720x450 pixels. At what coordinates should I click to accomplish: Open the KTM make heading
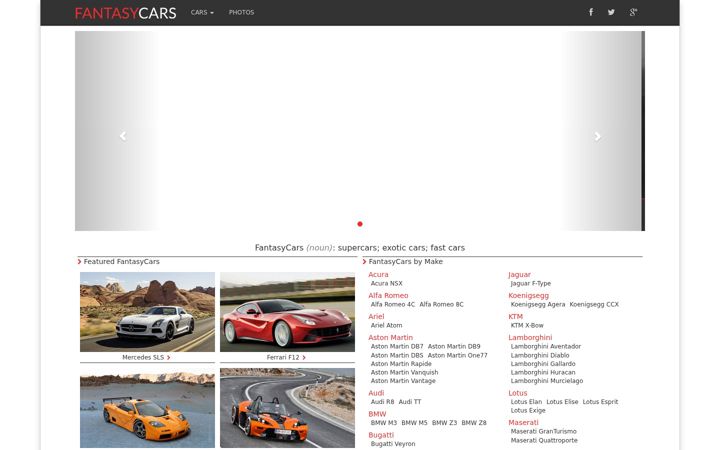pos(516,316)
